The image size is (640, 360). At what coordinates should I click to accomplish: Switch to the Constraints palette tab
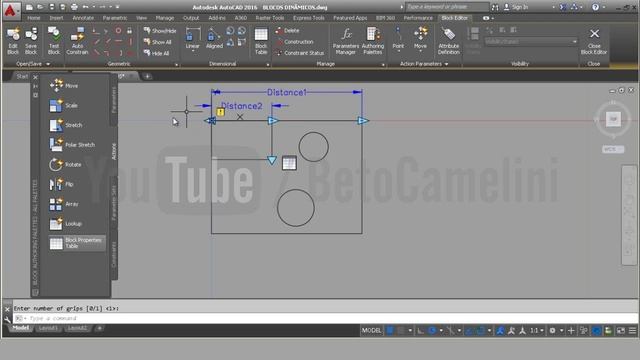[x=114, y=255]
